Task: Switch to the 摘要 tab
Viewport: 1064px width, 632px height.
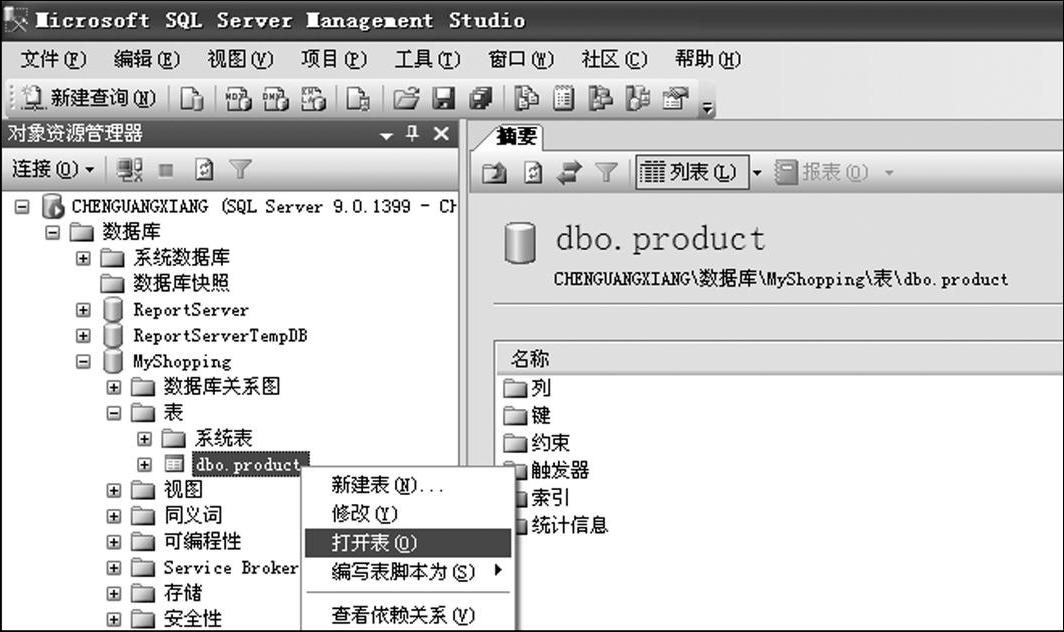Action: [x=515, y=137]
